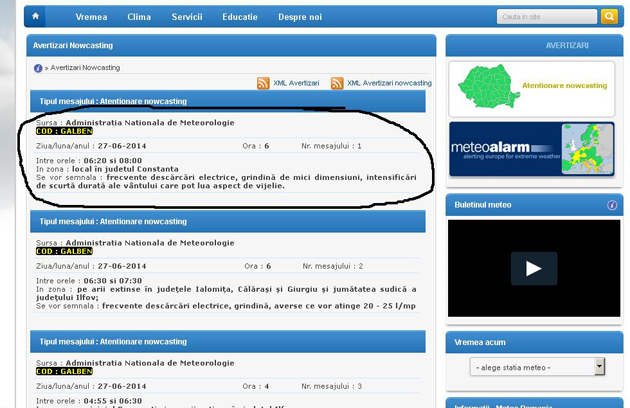This screenshot has width=630, height=408.
Task: Play the Buletinul meteo video
Action: [532, 268]
